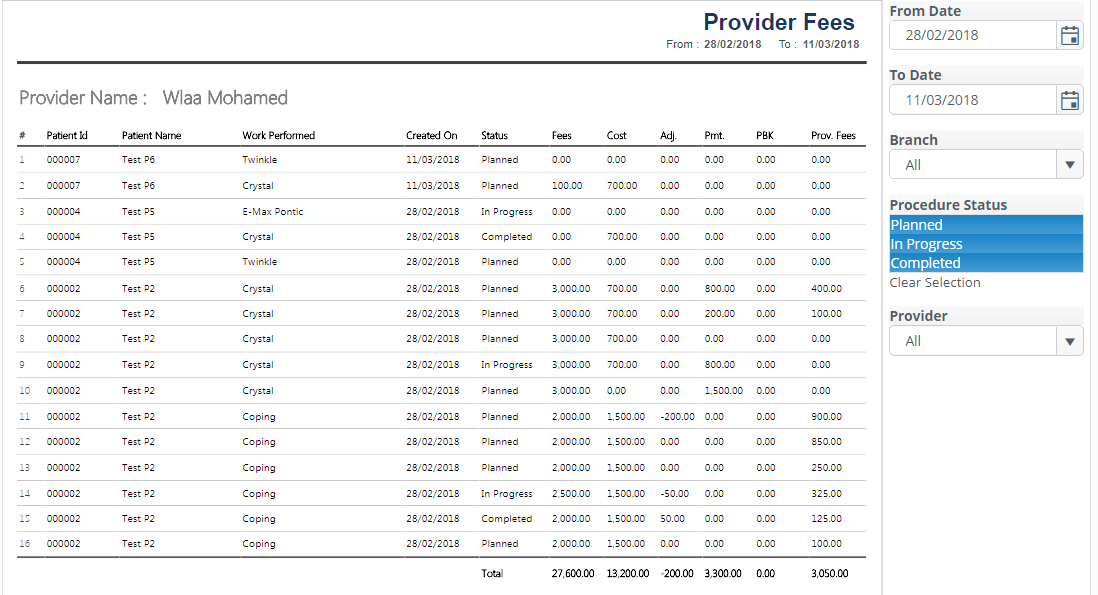
Task: Click the total Prov. Fees value 3,050.00
Action: click(829, 574)
